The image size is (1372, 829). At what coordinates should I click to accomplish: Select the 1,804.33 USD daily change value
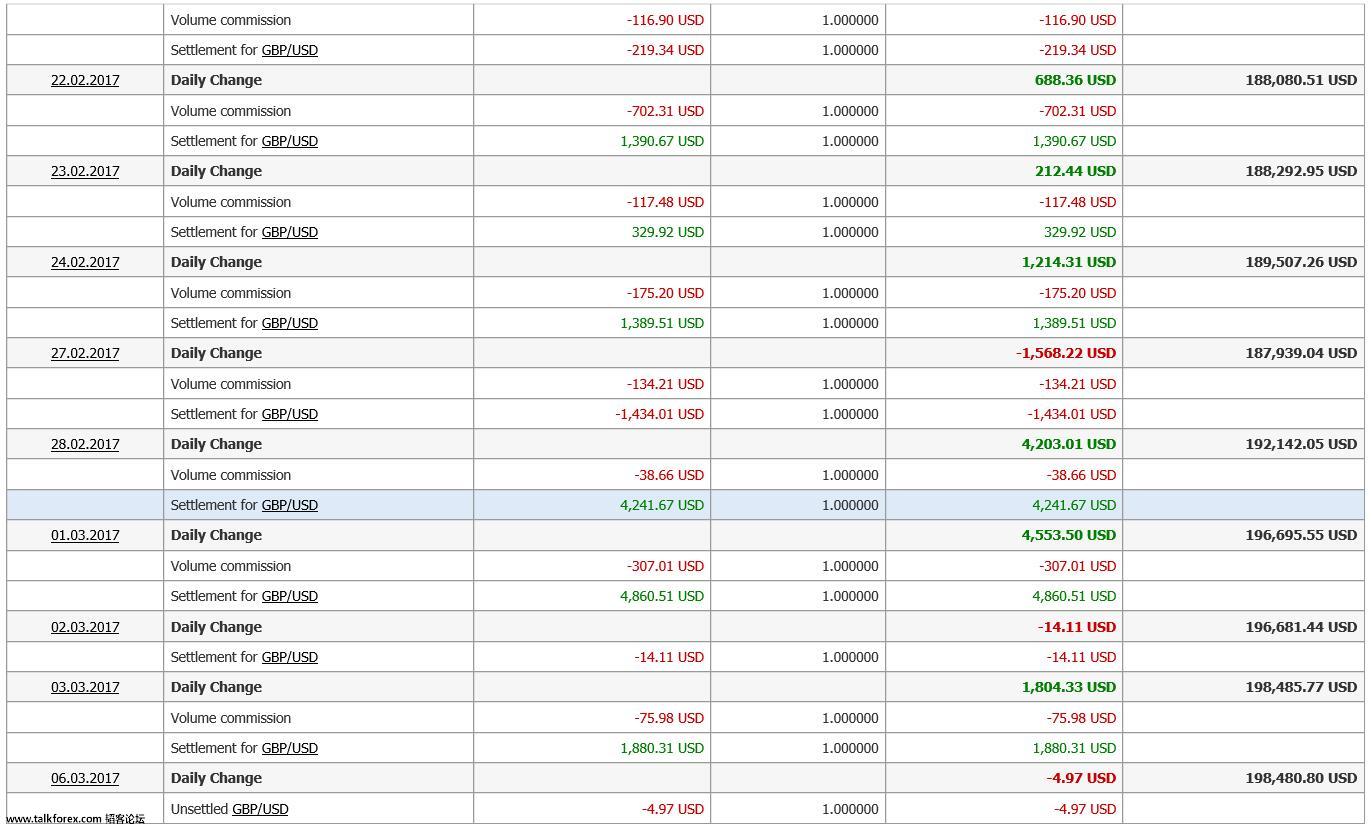(x=1069, y=687)
